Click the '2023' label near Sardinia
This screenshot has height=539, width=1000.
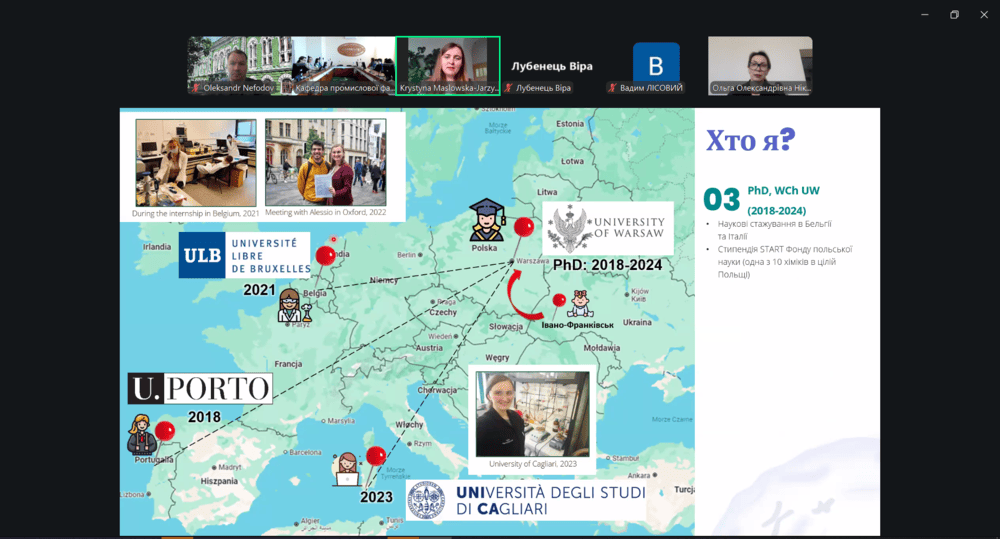pyautogui.click(x=376, y=498)
